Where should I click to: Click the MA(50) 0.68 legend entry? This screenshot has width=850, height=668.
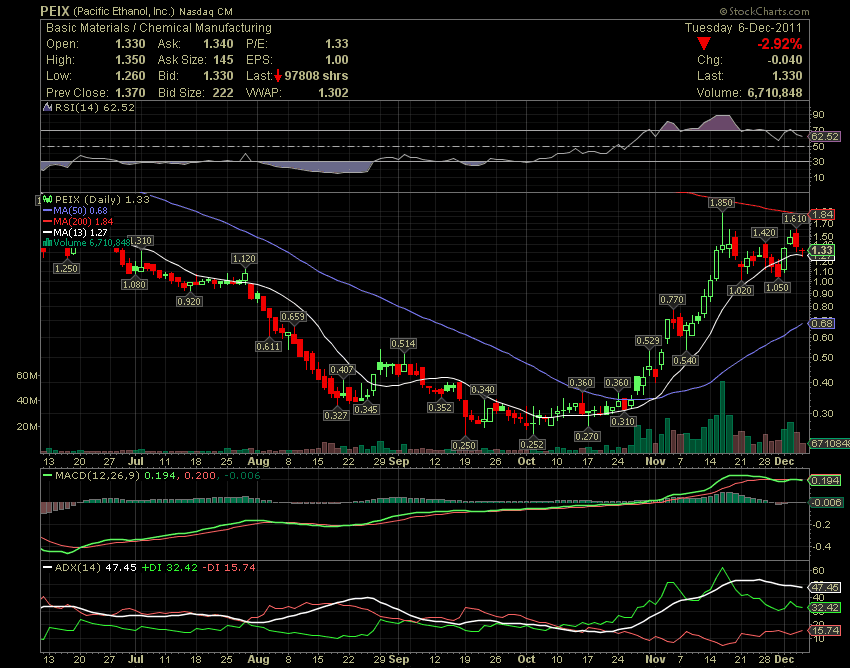click(75, 210)
